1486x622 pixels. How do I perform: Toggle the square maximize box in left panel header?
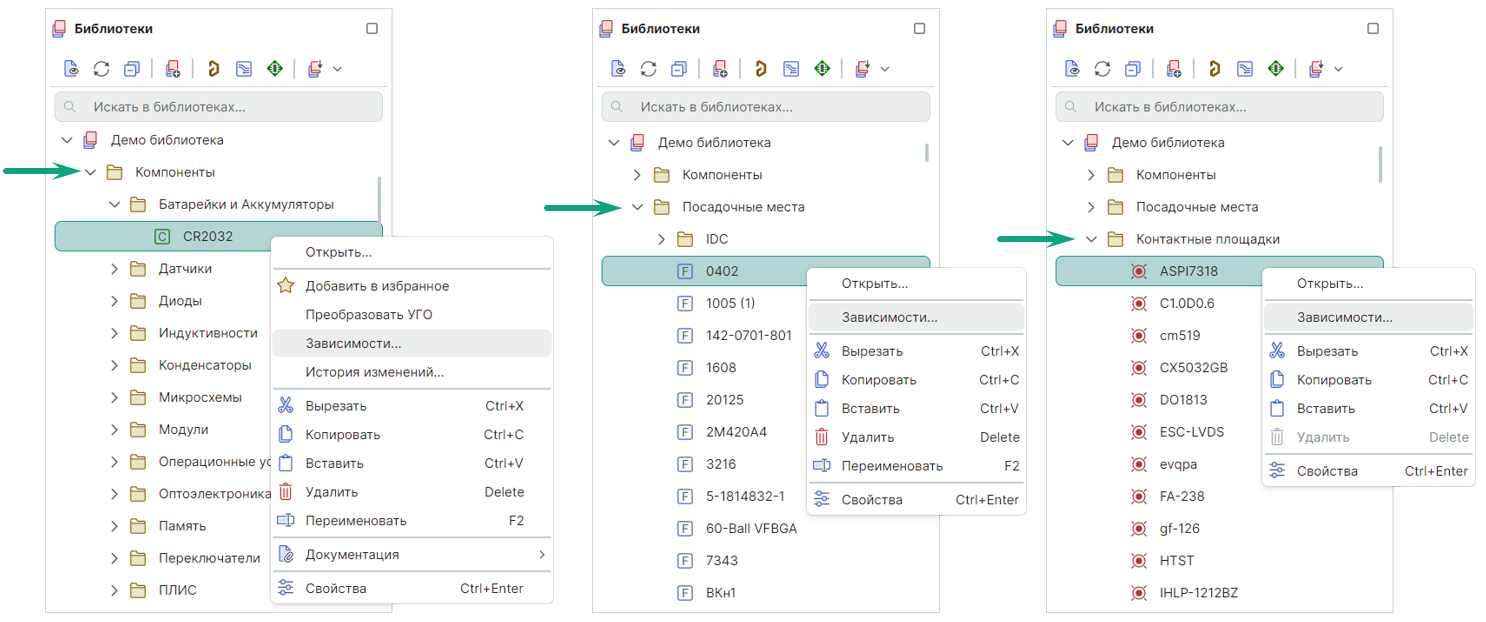coord(372,29)
